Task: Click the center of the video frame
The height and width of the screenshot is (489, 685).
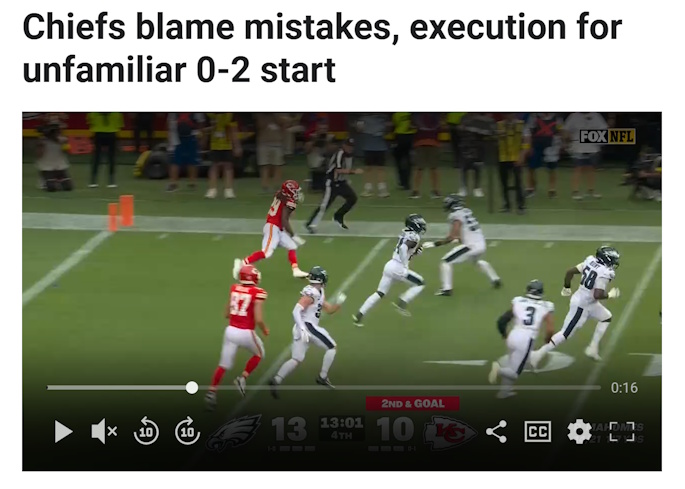Action: pos(342,291)
